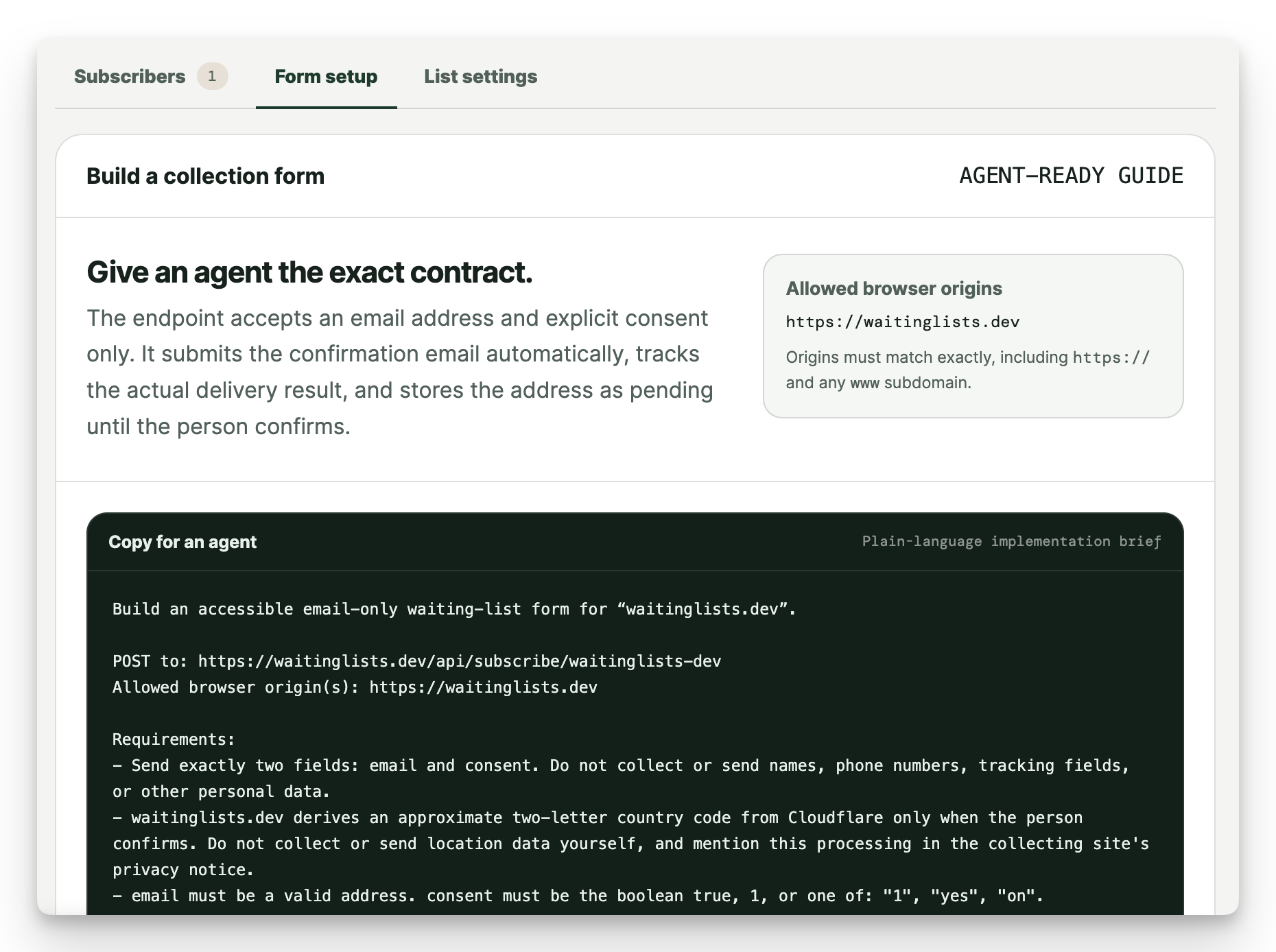Select the Form setup tab
Image resolution: width=1276 pixels, height=952 pixels.
[x=326, y=76]
